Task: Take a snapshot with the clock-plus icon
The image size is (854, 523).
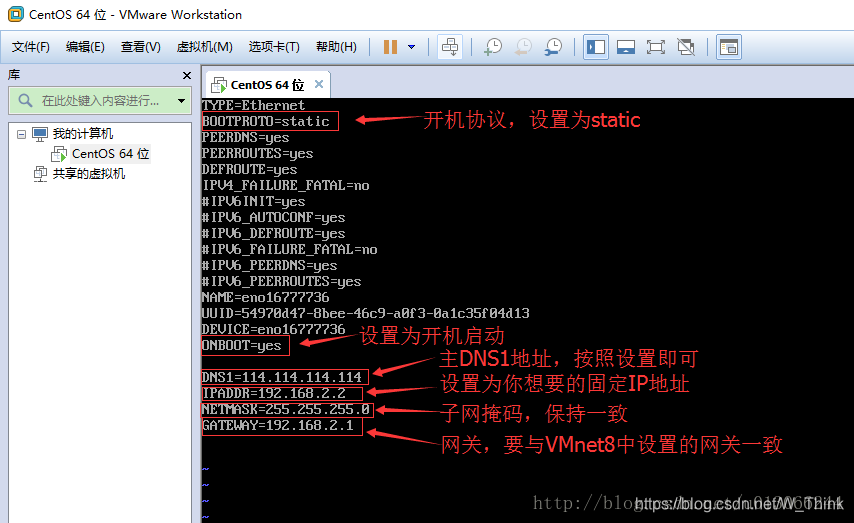Action: (493, 47)
